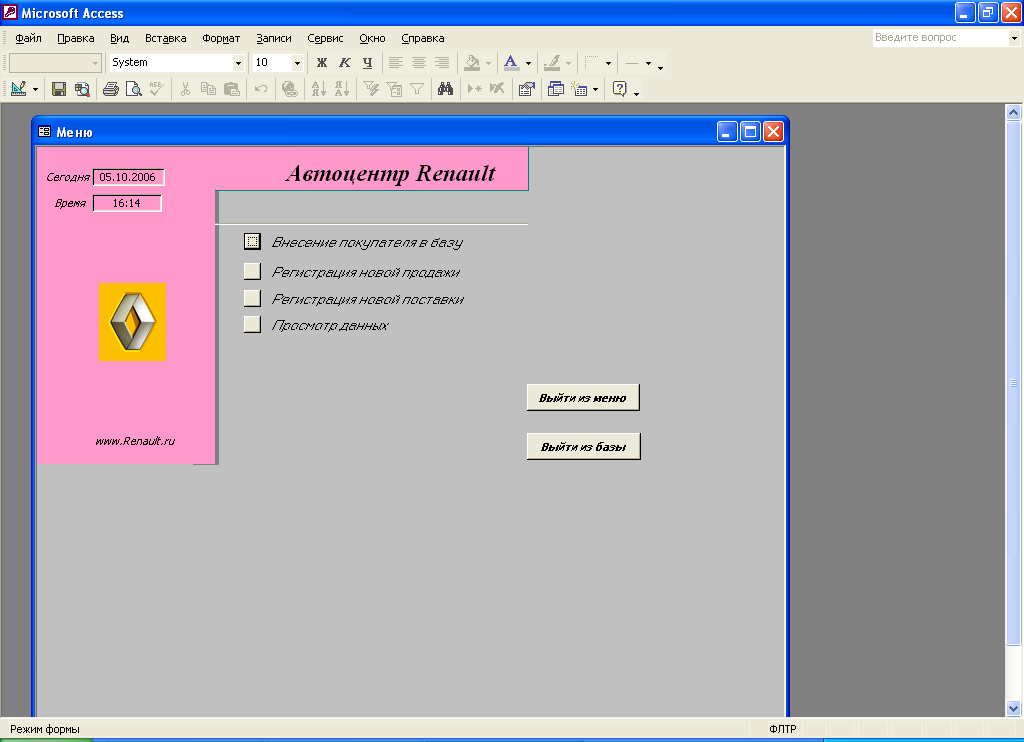The width and height of the screenshot is (1024, 742).
Task: Toggle Italic formatting button
Action: (345, 63)
